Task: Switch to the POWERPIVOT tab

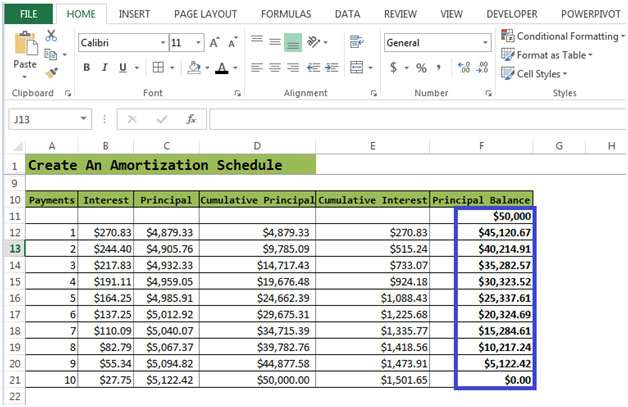Action: tap(591, 14)
